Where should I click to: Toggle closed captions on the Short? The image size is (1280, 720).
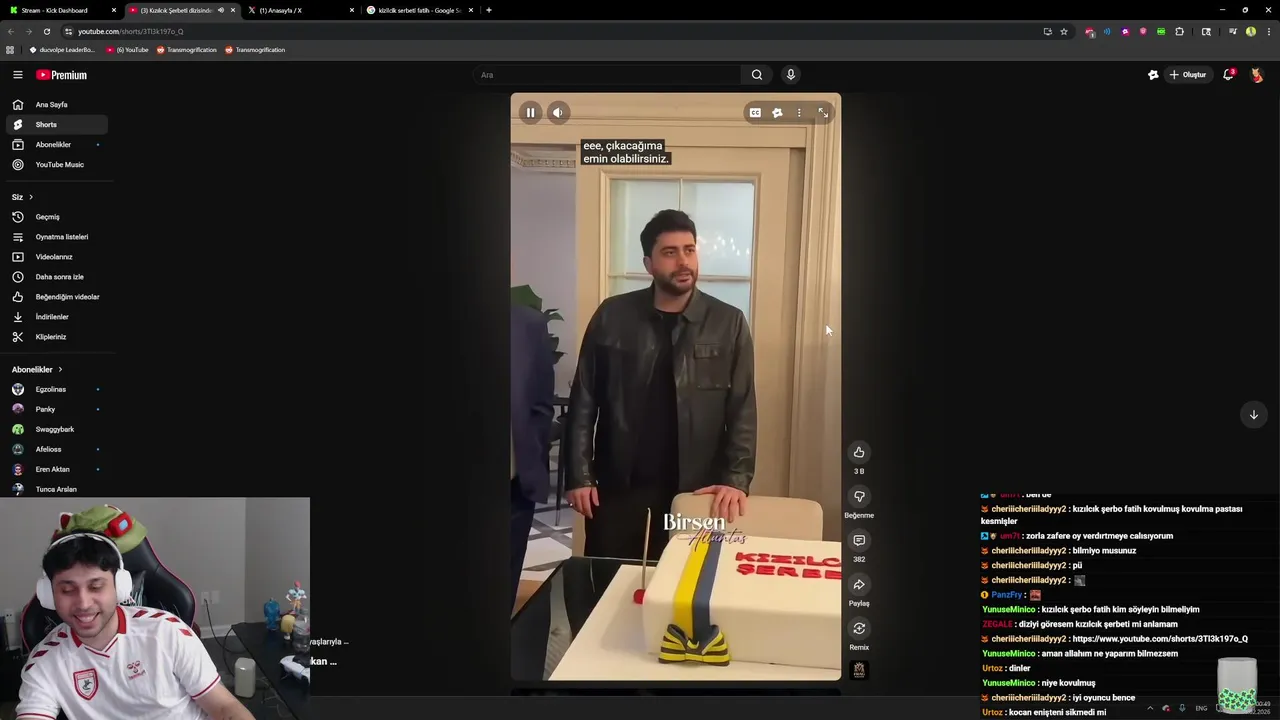(755, 113)
